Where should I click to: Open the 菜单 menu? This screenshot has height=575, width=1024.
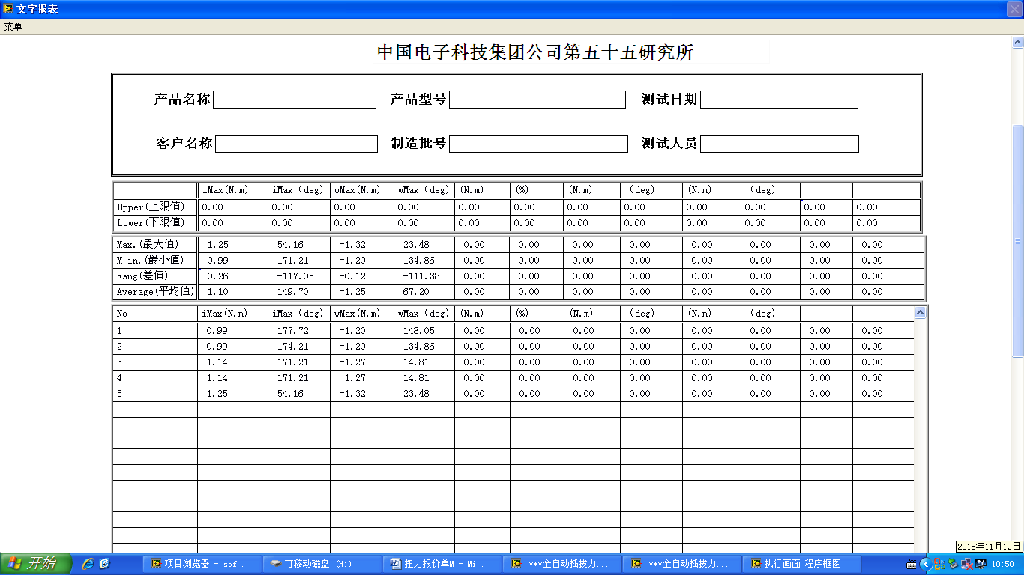pos(12,27)
